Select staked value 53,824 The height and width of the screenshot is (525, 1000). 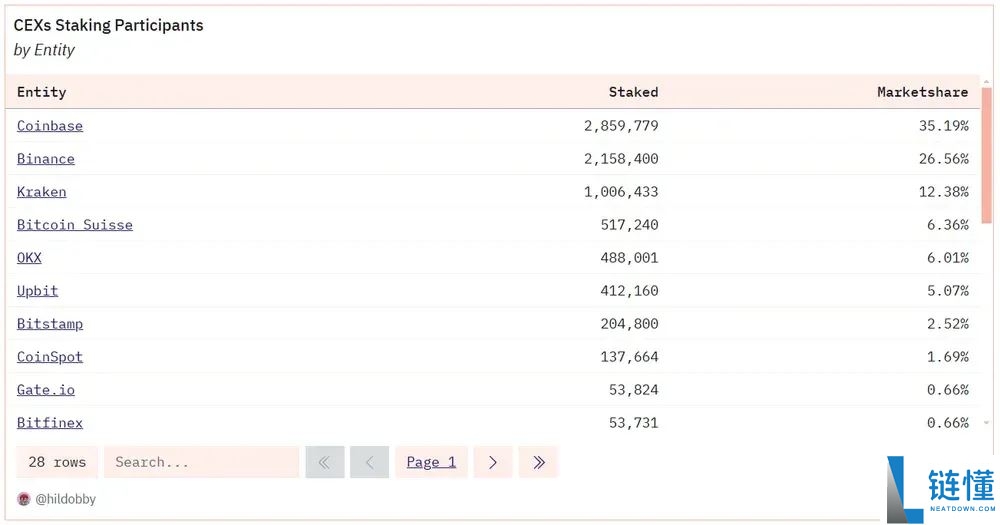[x=633, y=390]
